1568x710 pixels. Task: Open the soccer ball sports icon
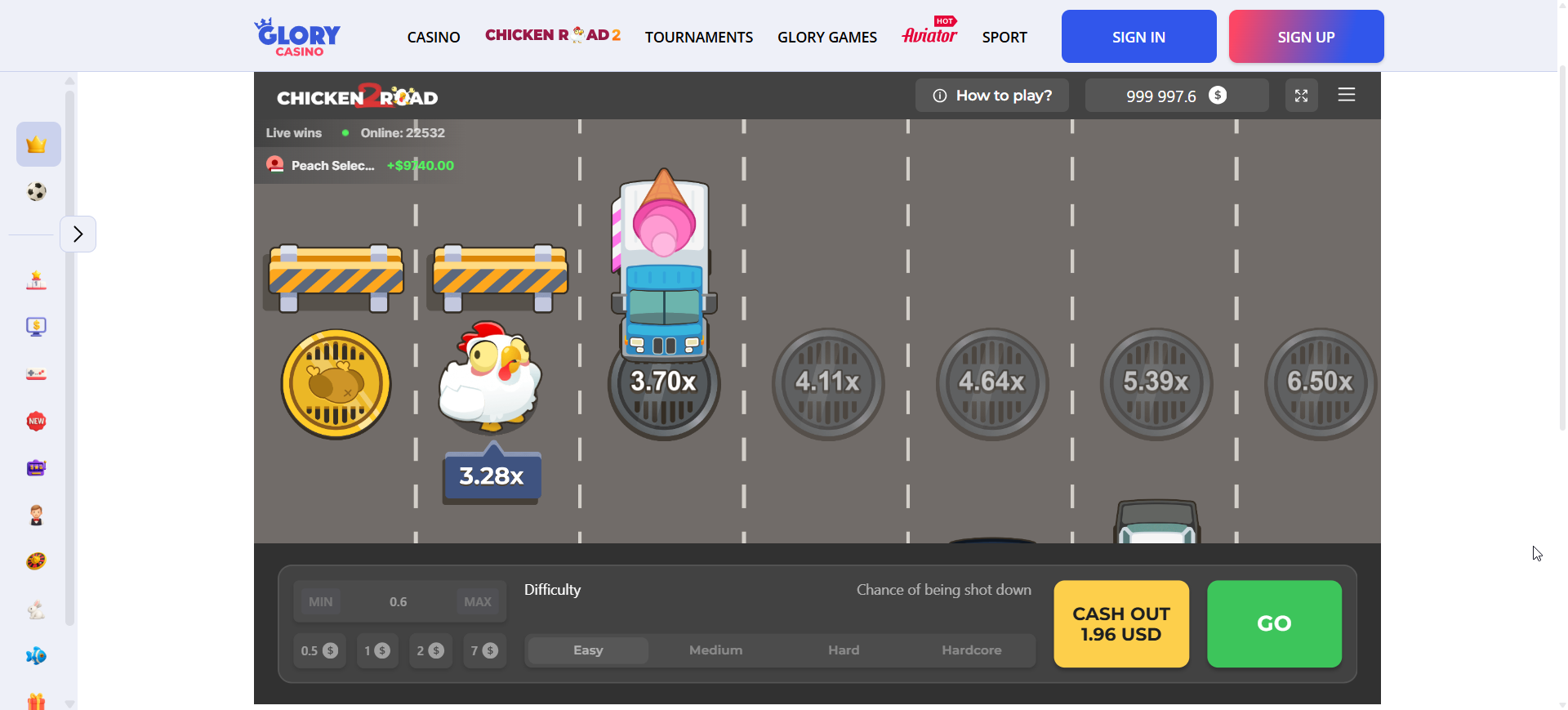(x=37, y=192)
